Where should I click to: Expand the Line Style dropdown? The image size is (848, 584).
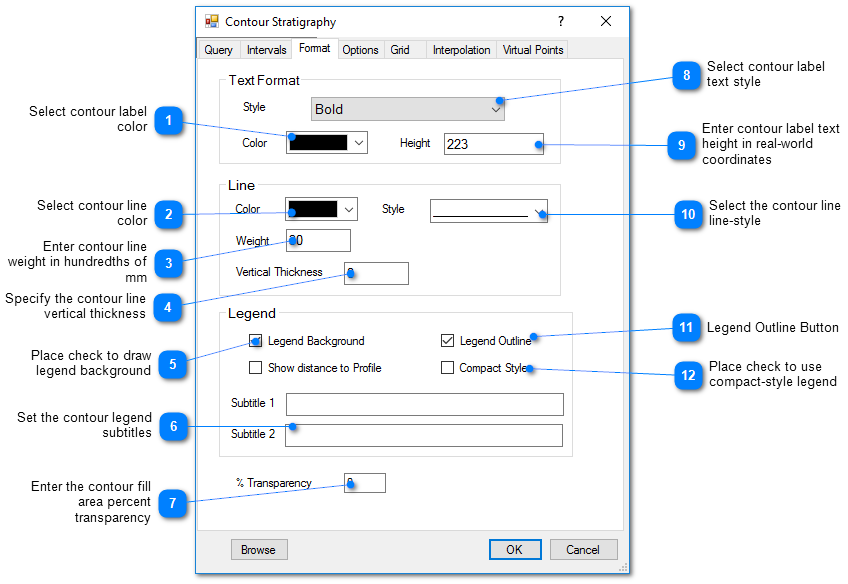[x=489, y=210]
